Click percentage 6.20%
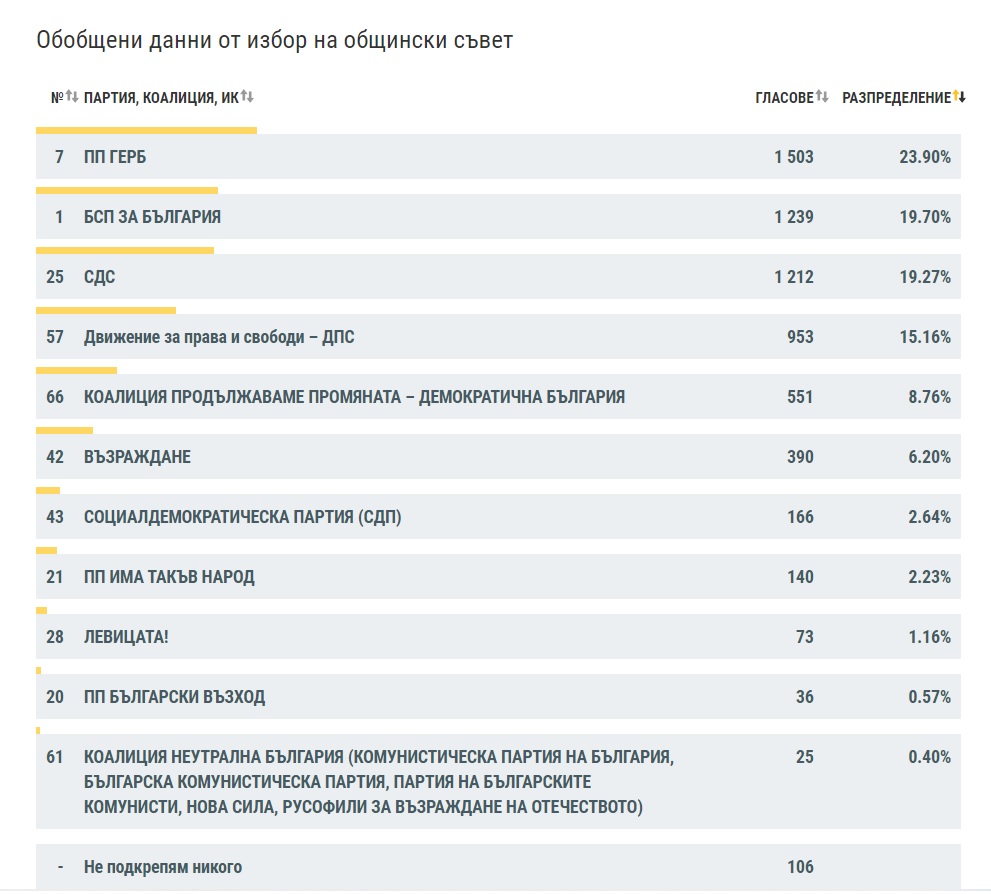991x894 pixels. click(x=930, y=457)
